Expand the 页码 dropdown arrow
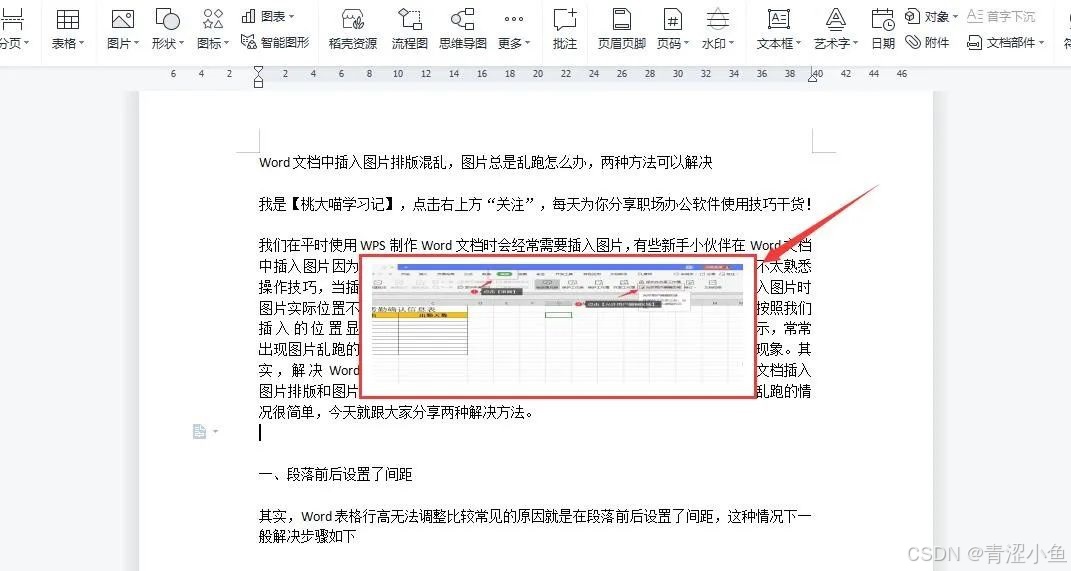Screen dimensions: 1071x571 [x=686, y=43]
